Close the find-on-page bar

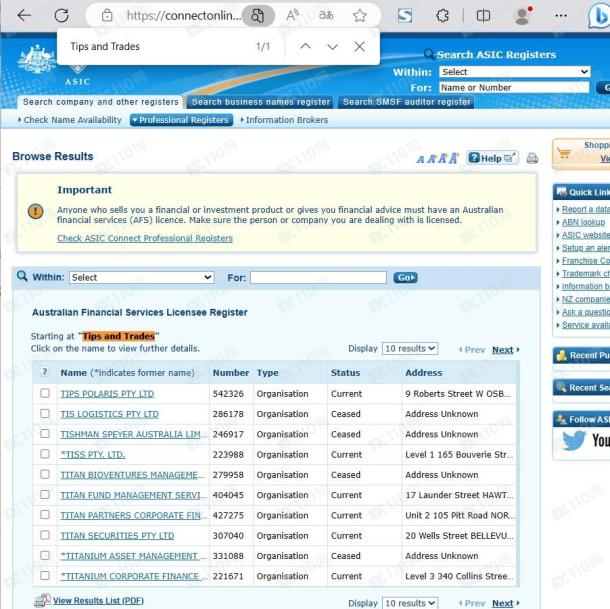(359, 47)
